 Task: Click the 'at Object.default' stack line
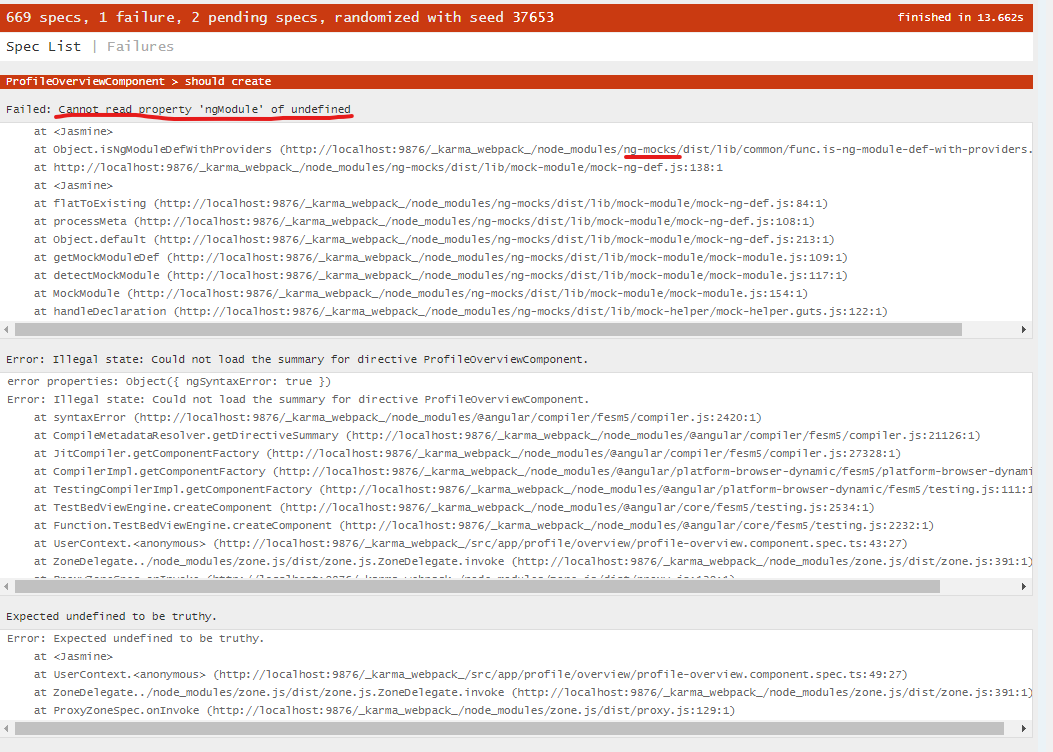point(434,240)
